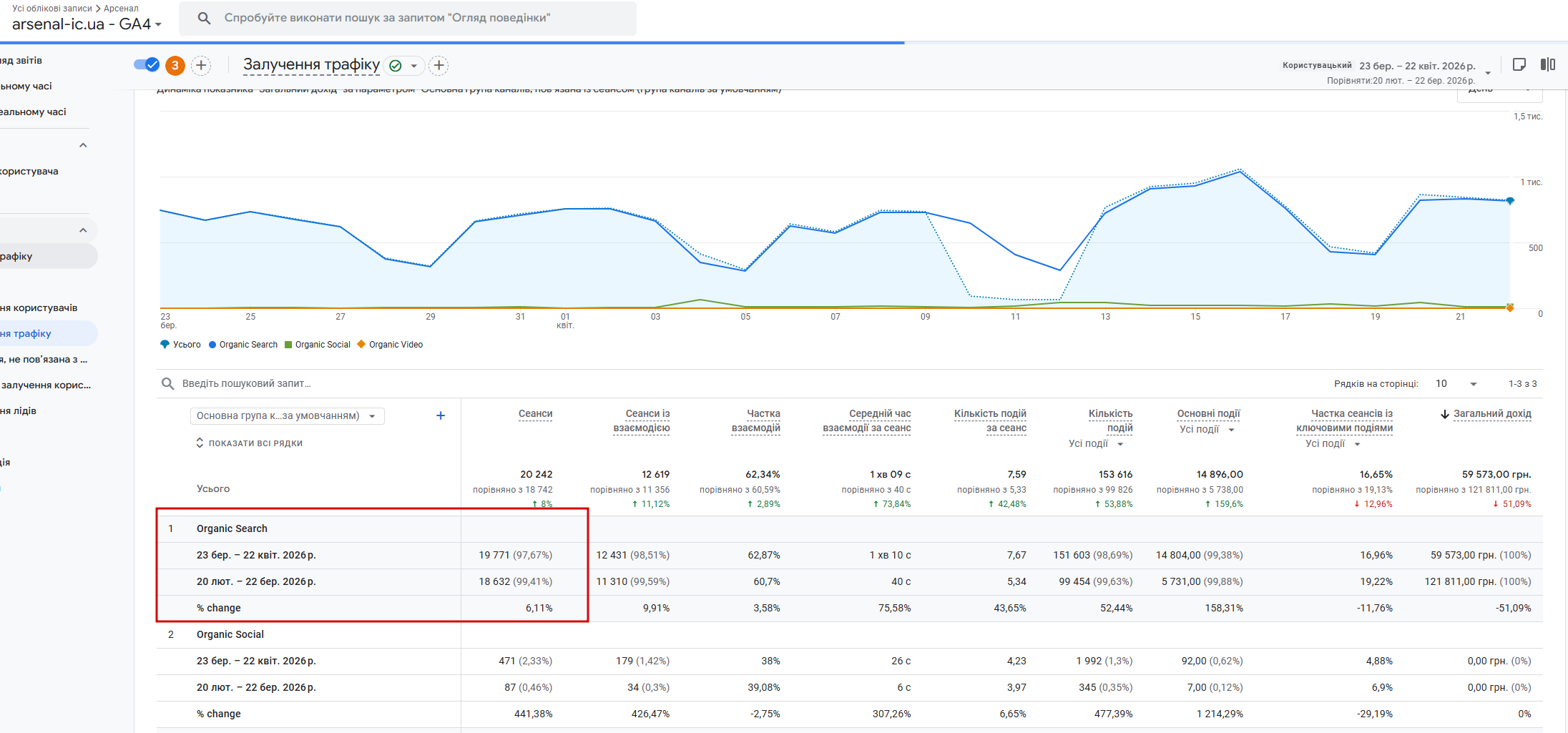Add a comparison with the plus button beside the orange badge
The height and width of the screenshot is (733, 1568).
[x=202, y=66]
